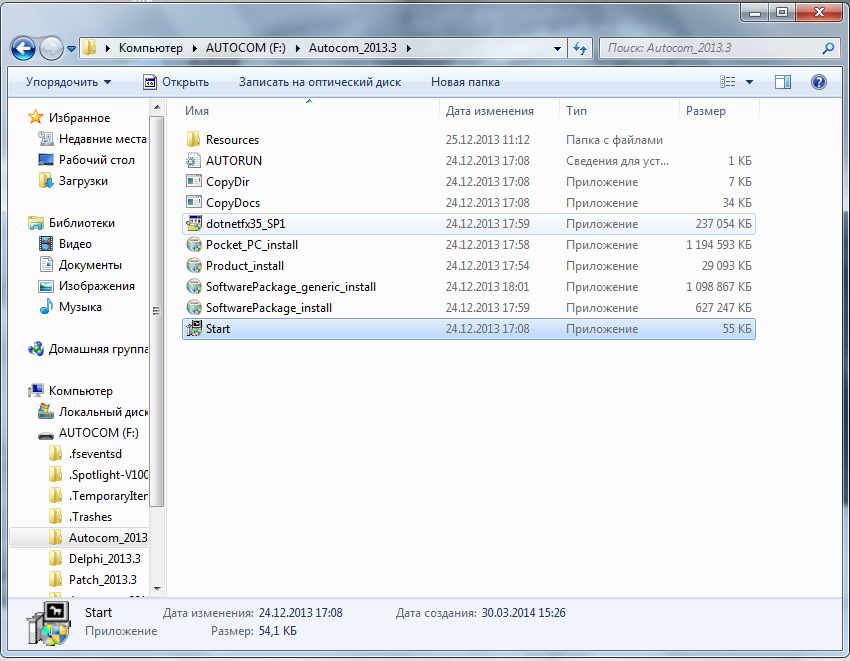Click AUTOCOM (F:) in the address breadcrumb
The width and height of the screenshot is (850, 661).
coord(246,48)
